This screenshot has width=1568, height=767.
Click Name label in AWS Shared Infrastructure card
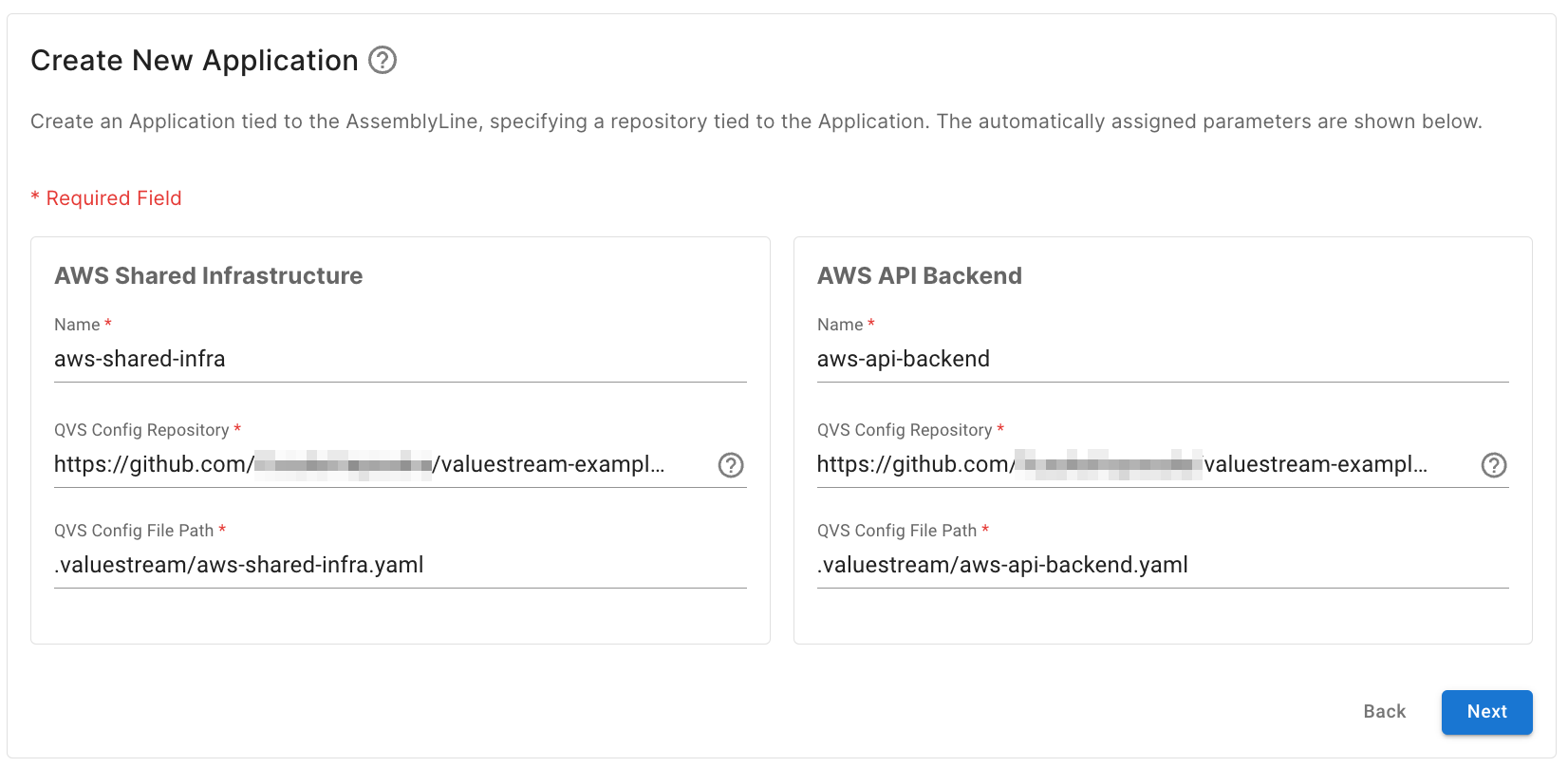pyautogui.click(x=77, y=325)
